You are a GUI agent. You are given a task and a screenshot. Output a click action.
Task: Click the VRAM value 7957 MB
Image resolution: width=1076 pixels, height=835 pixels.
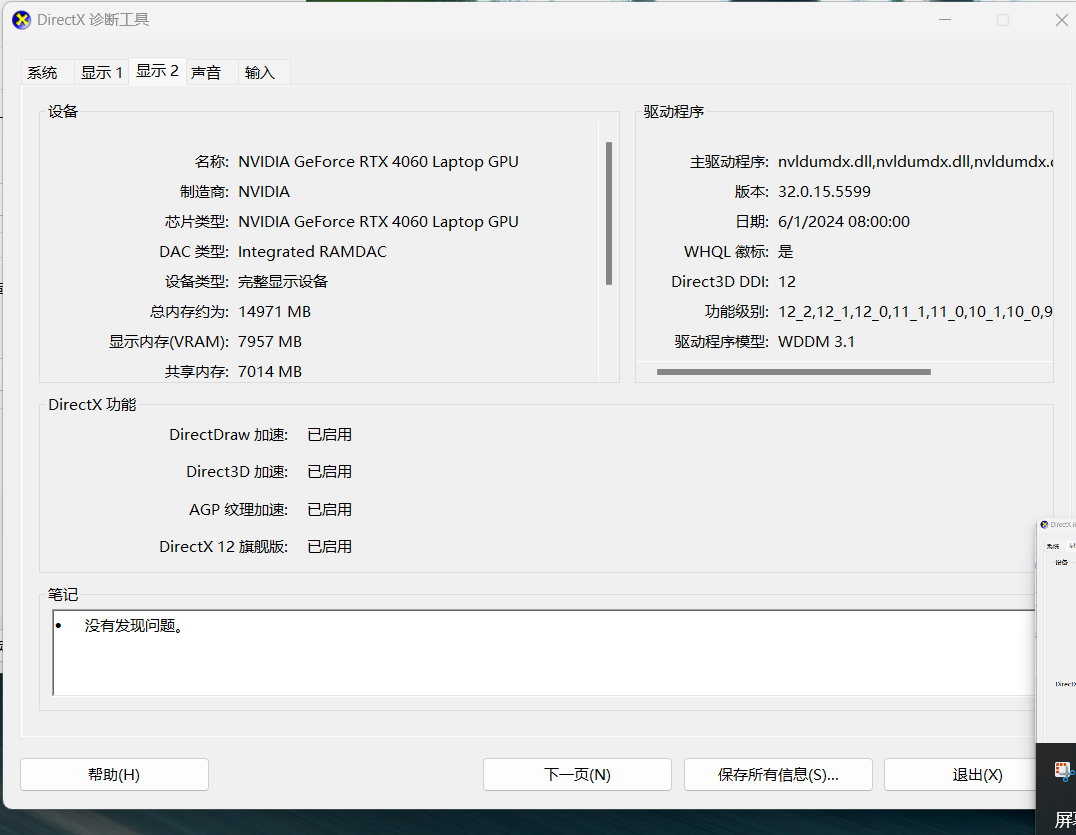coord(270,342)
